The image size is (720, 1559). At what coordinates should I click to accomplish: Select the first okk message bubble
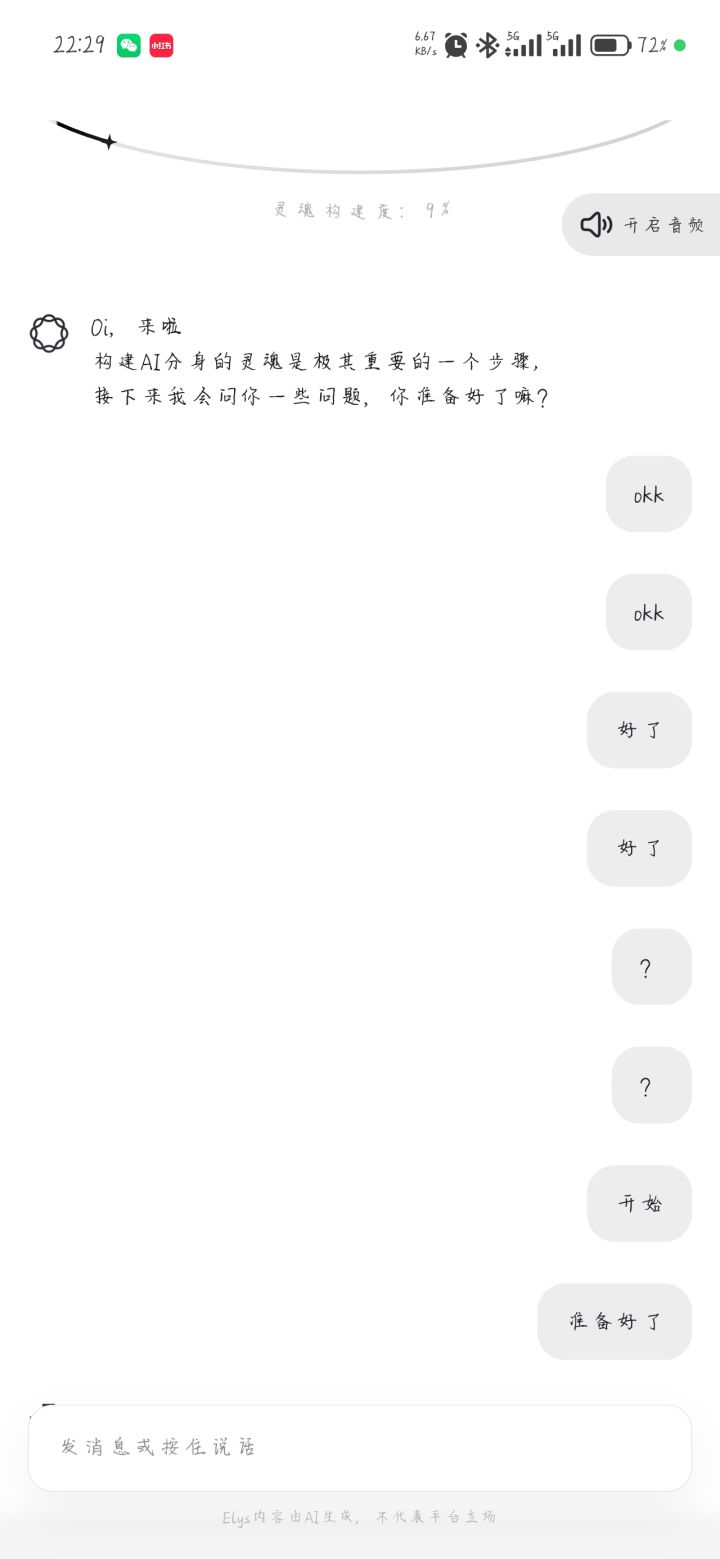[648, 494]
